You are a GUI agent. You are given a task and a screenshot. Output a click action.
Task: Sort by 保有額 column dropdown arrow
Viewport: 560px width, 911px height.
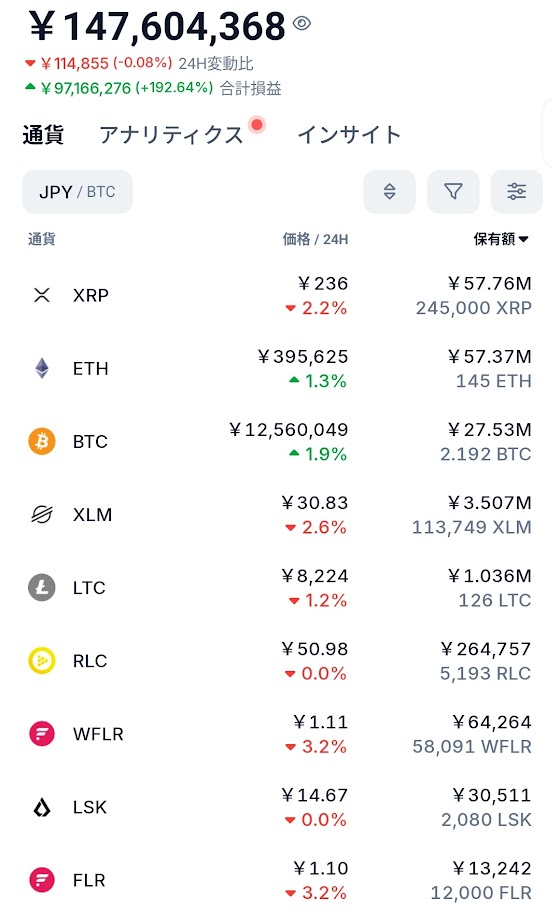[x=523, y=239]
